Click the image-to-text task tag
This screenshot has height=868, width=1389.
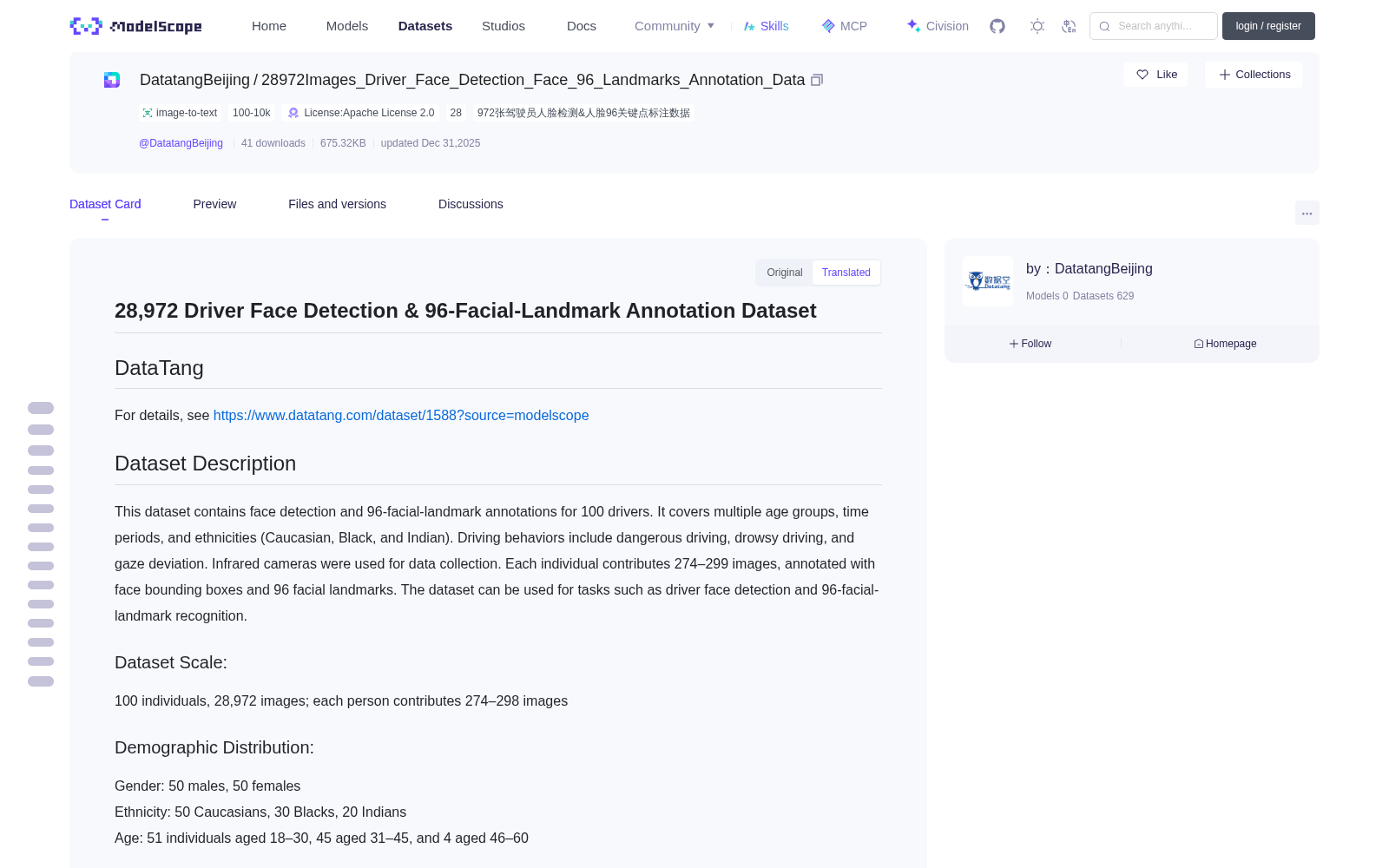(x=180, y=113)
